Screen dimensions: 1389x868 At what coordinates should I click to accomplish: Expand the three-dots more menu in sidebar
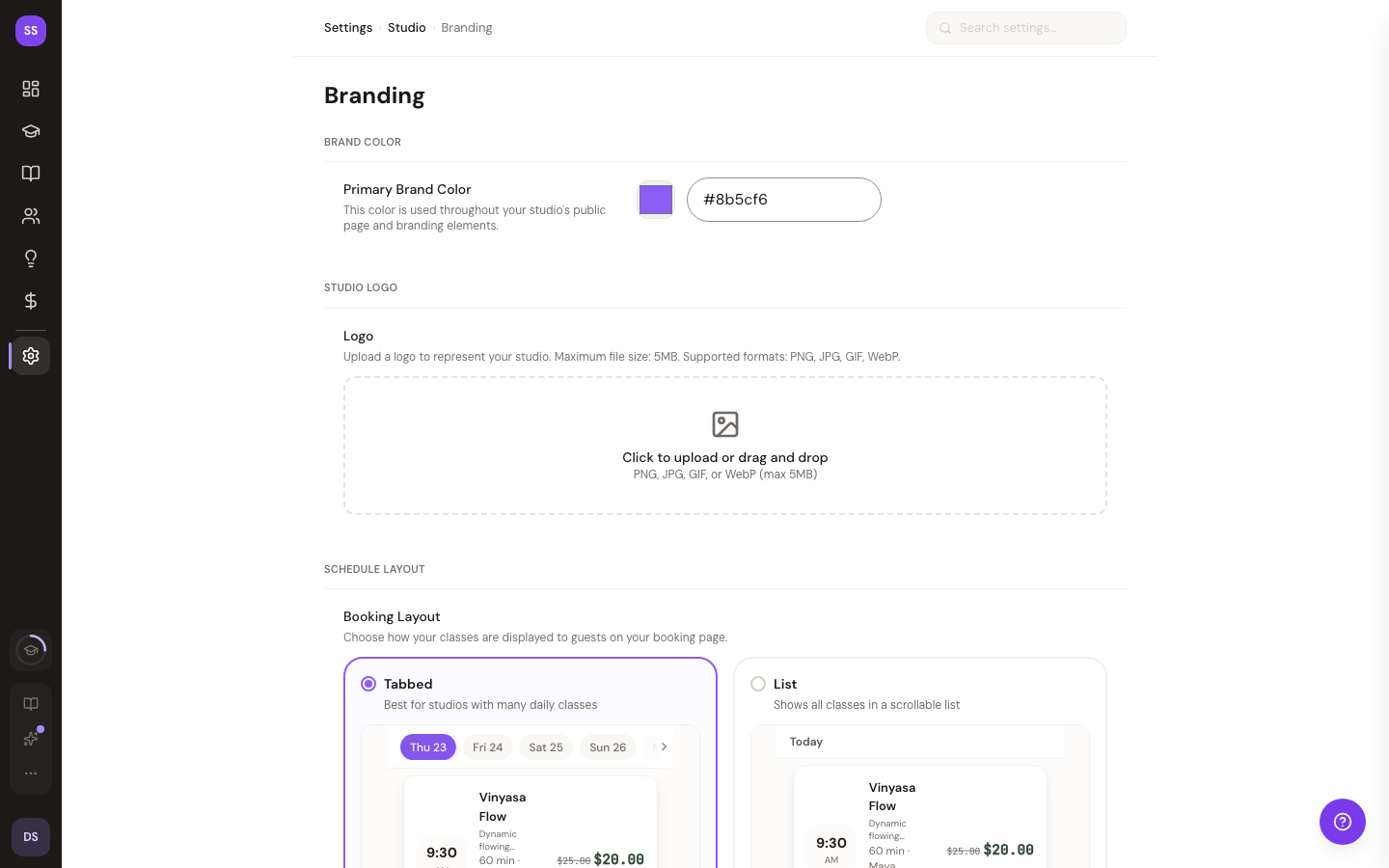tap(31, 773)
